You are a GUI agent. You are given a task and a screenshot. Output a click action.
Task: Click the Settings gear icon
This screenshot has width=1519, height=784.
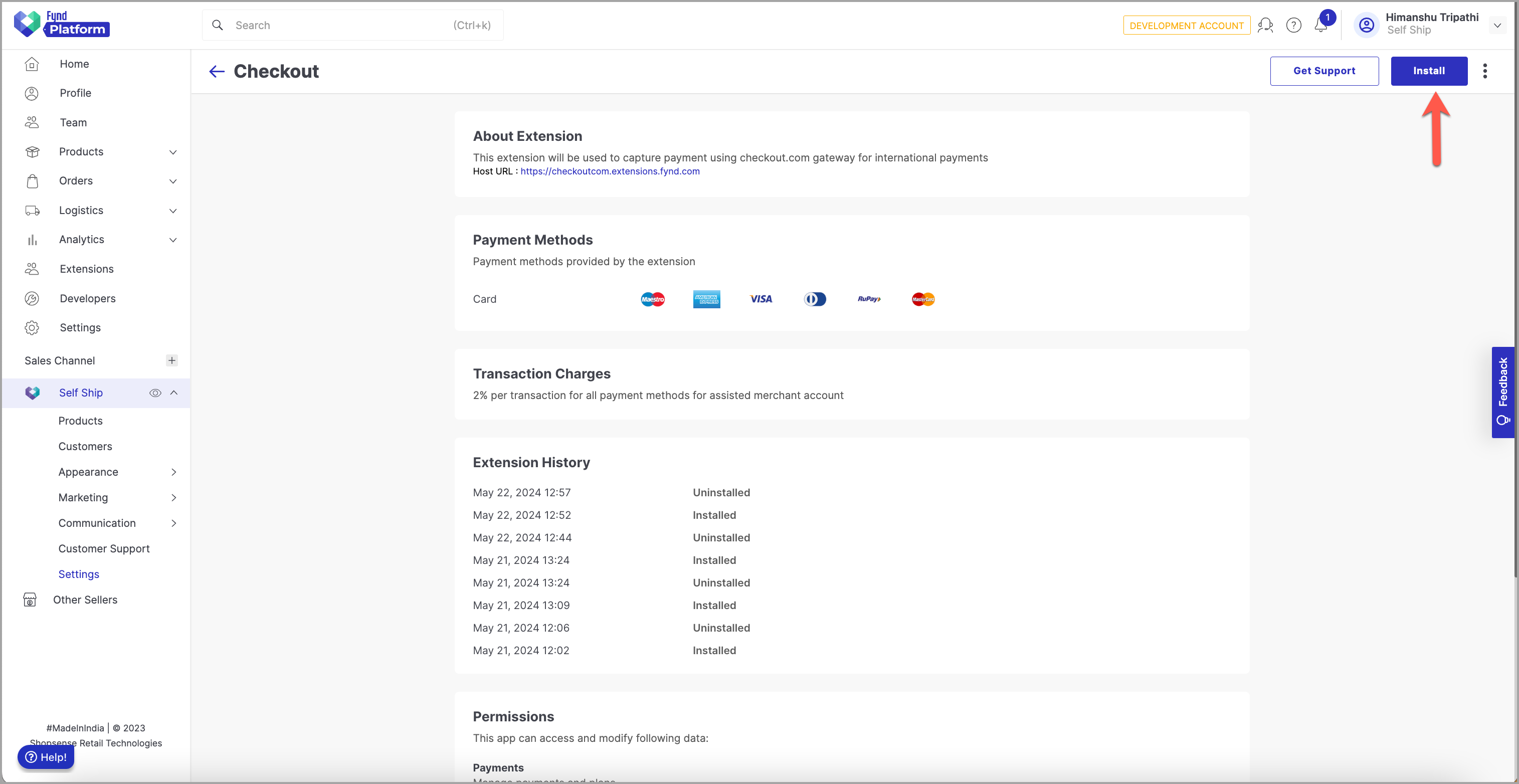pos(32,328)
